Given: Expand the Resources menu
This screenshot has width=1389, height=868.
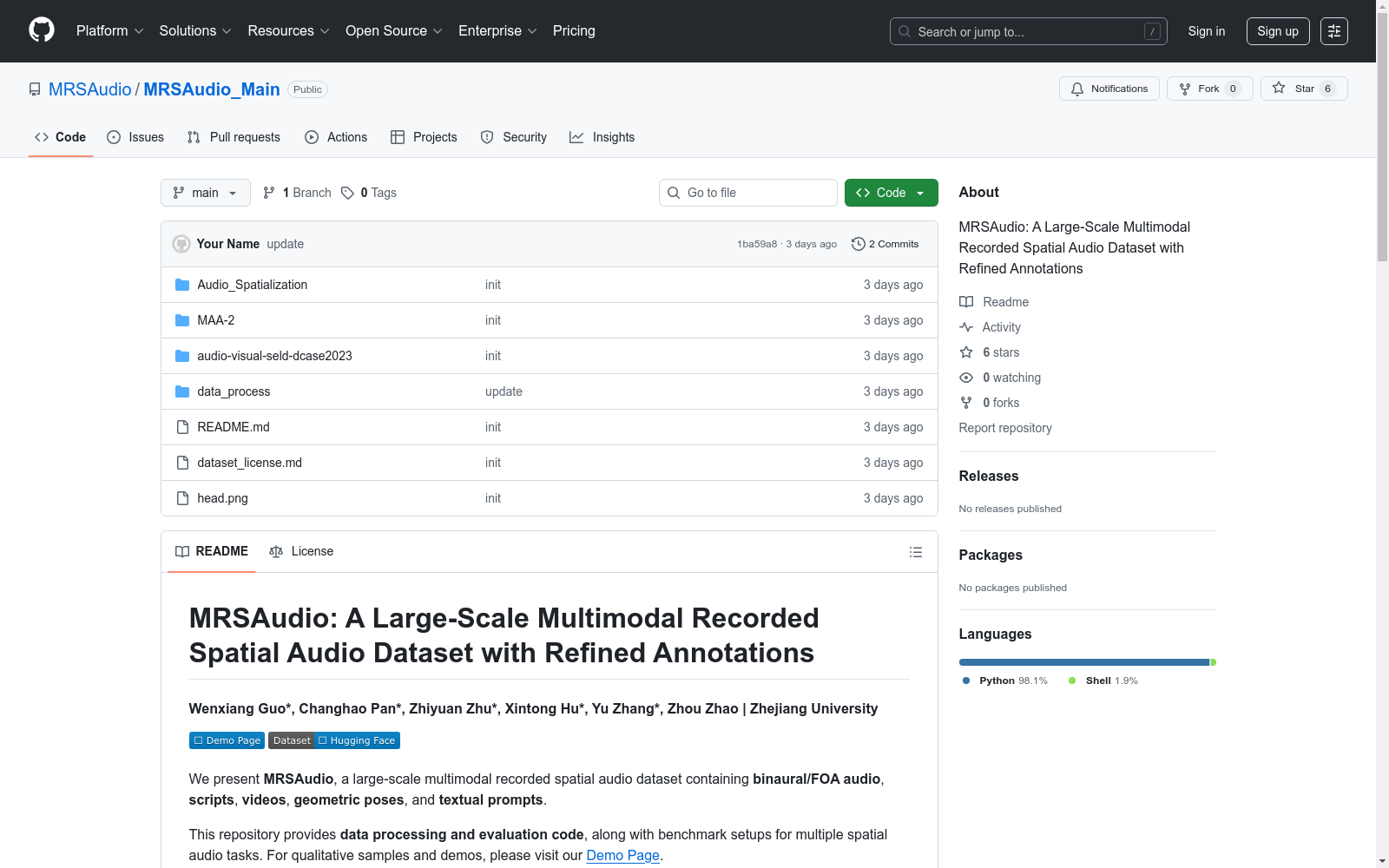Looking at the screenshot, I should (289, 31).
